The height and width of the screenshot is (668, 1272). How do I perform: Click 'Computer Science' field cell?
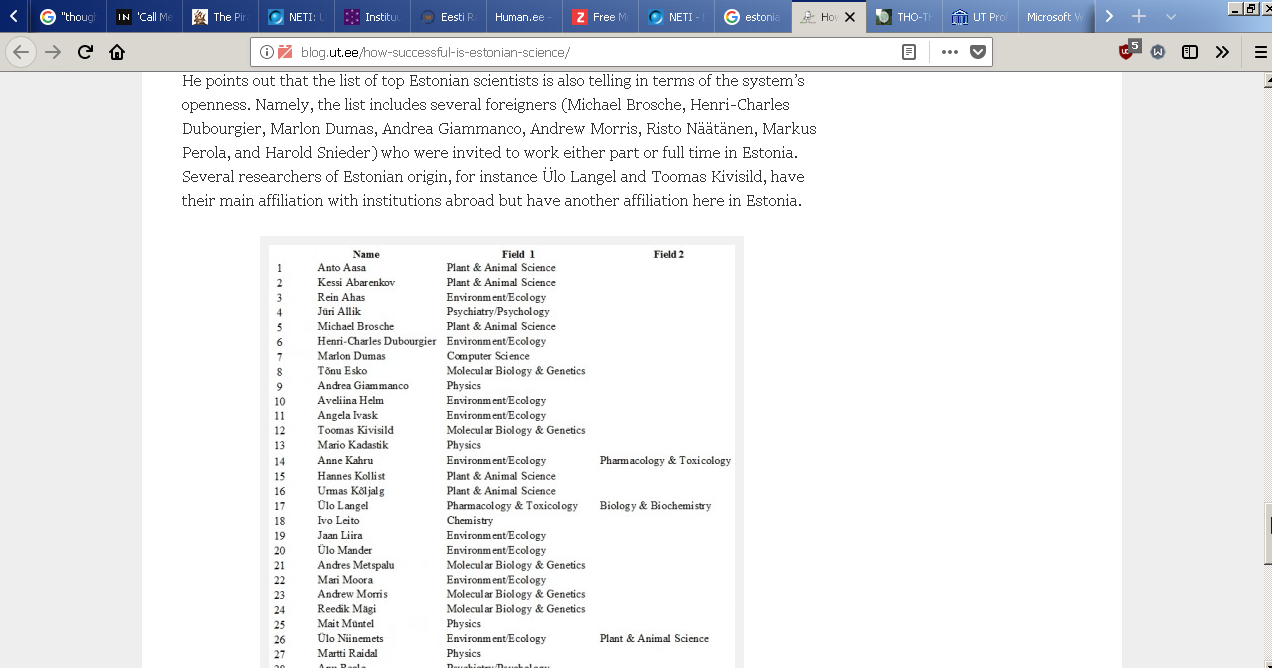[x=488, y=356]
